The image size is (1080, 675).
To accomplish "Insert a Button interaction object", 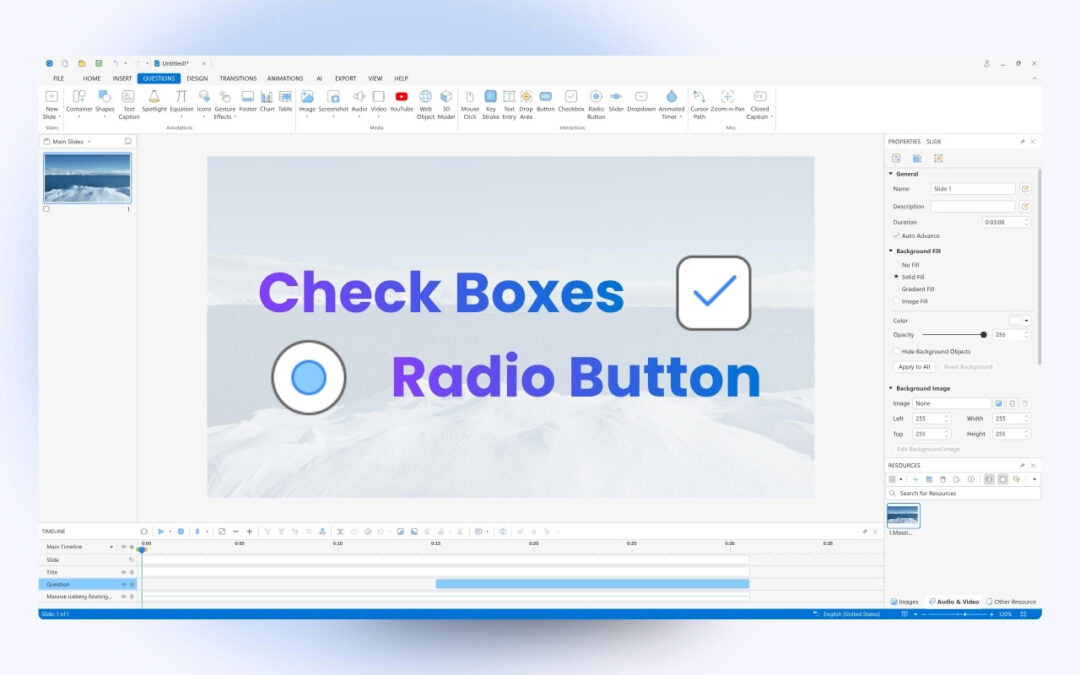I will (x=546, y=101).
